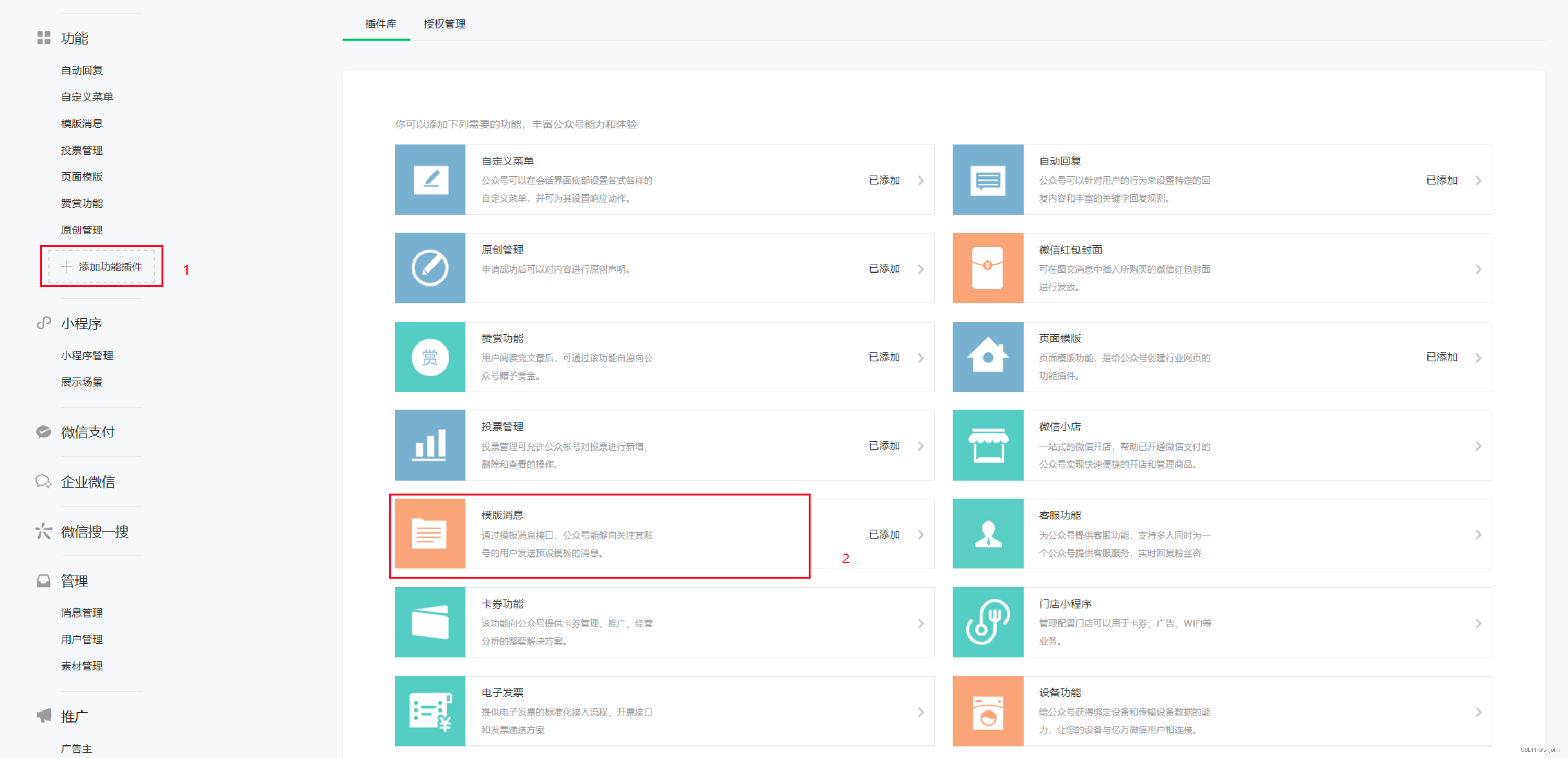Open the 客服功能 person icon
Image resolution: width=1568 pixels, height=758 pixels.
(987, 534)
